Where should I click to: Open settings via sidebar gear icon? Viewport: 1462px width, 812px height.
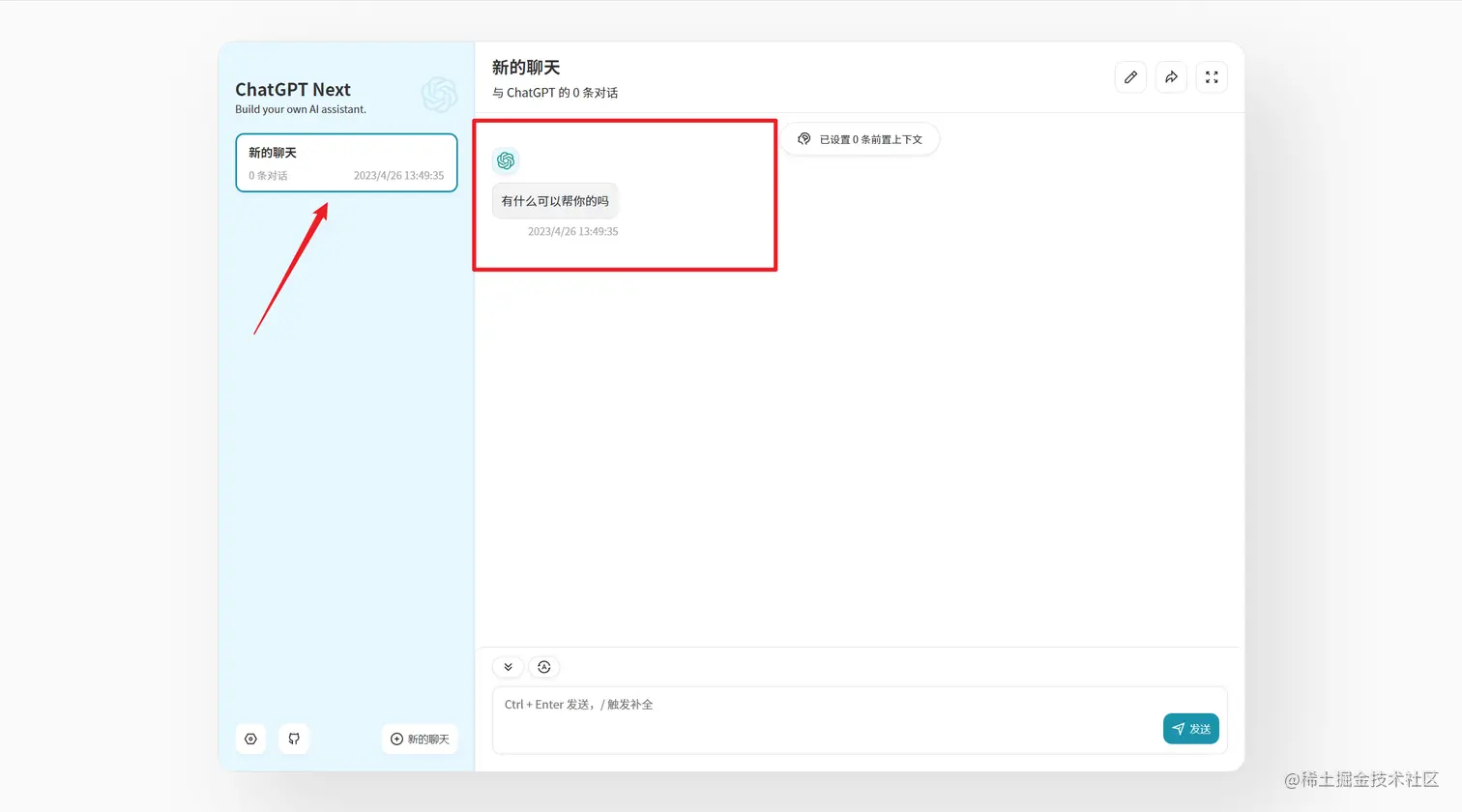tap(250, 739)
